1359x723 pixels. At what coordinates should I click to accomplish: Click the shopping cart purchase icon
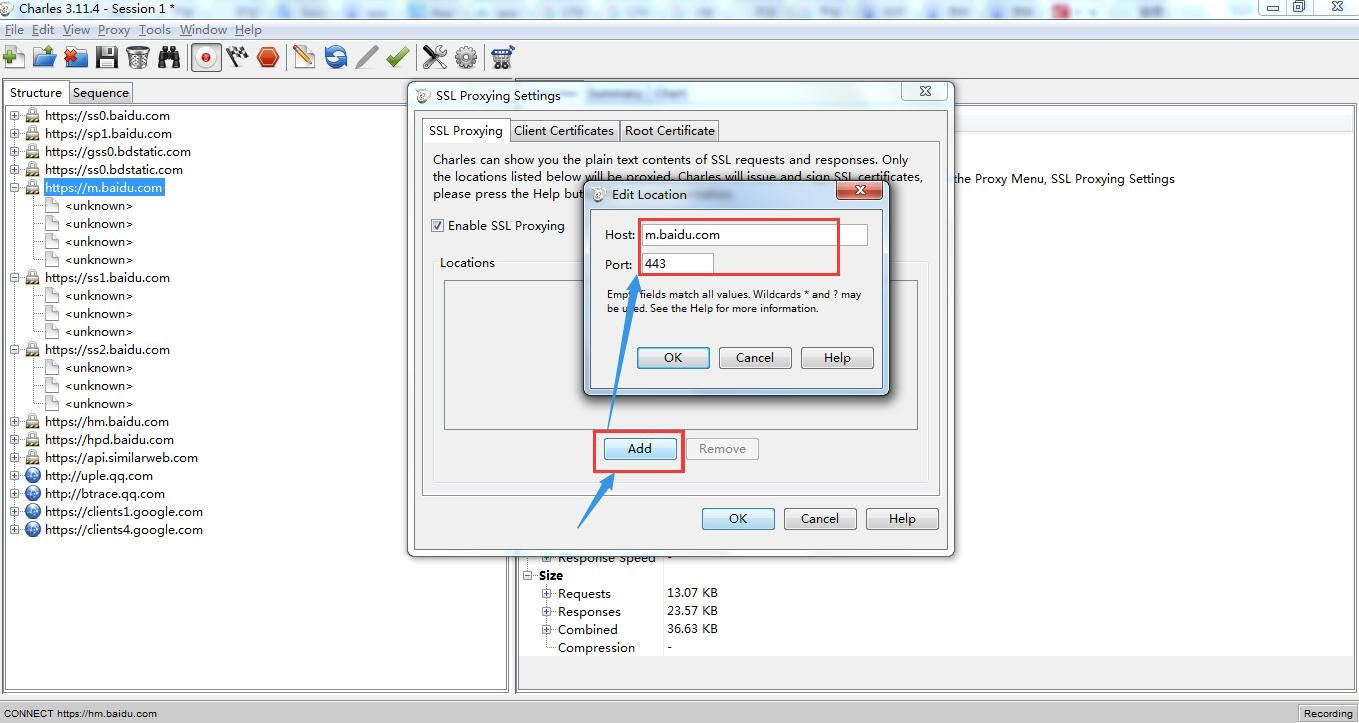[x=502, y=57]
